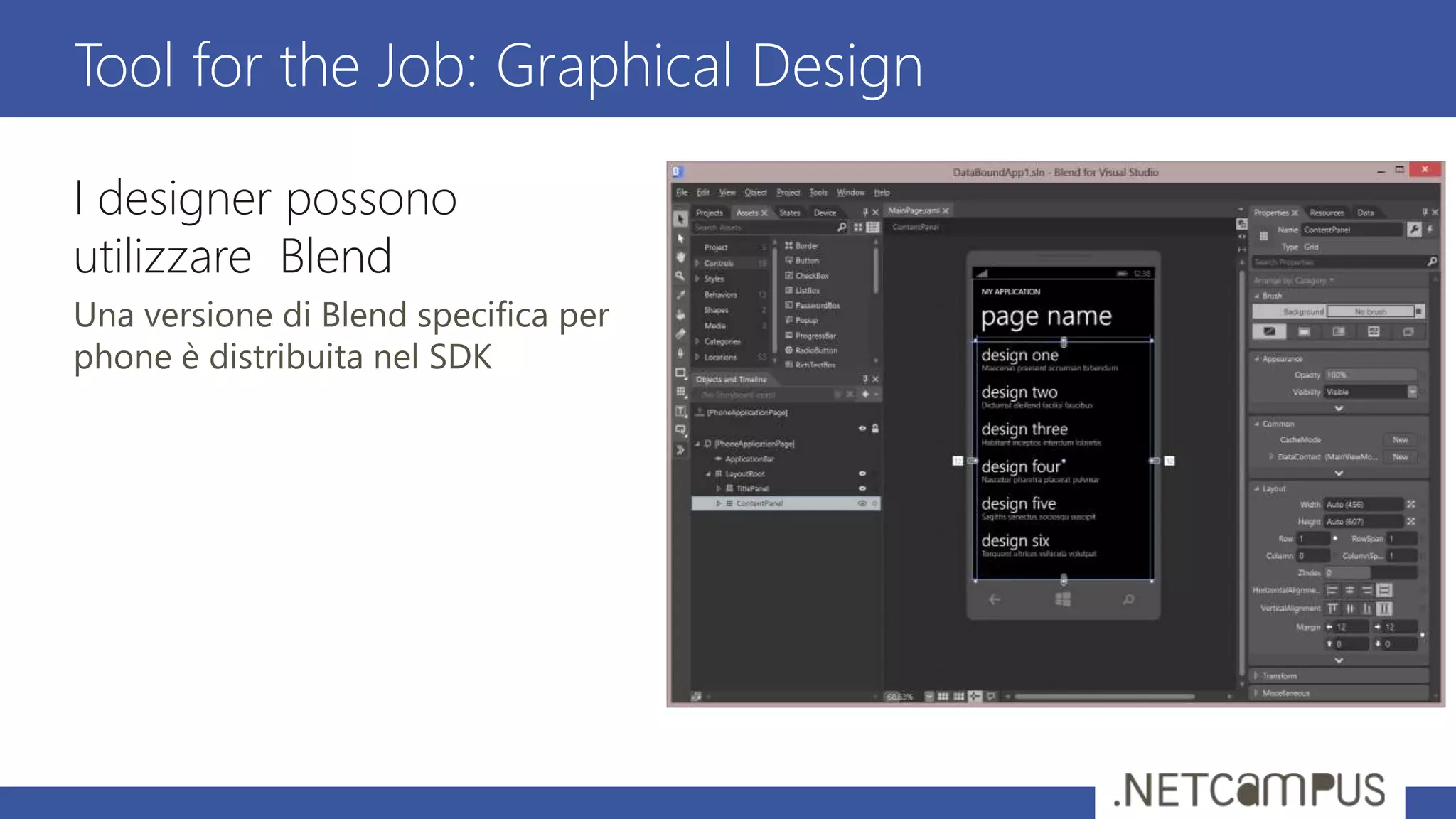Image resolution: width=1456 pixels, height=819 pixels.
Task: Select RadioButton control in Assets list
Action: point(811,350)
